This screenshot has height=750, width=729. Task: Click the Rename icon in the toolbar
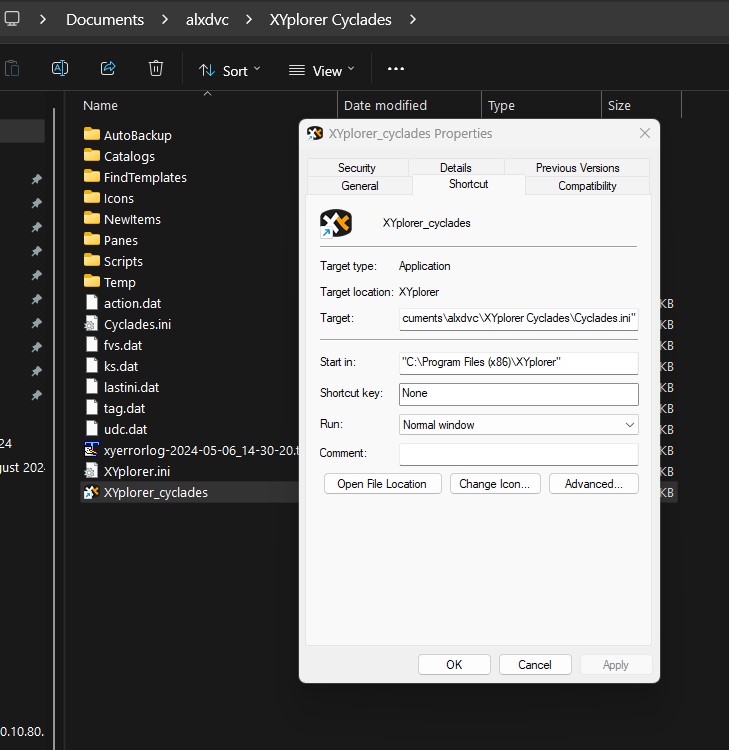pos(60,69)
